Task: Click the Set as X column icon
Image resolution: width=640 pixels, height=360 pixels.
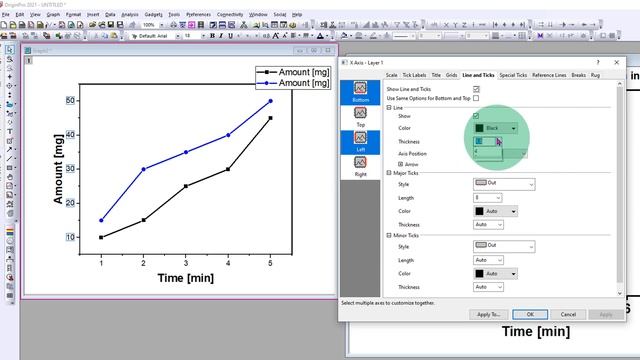Action: click(446, 25)
